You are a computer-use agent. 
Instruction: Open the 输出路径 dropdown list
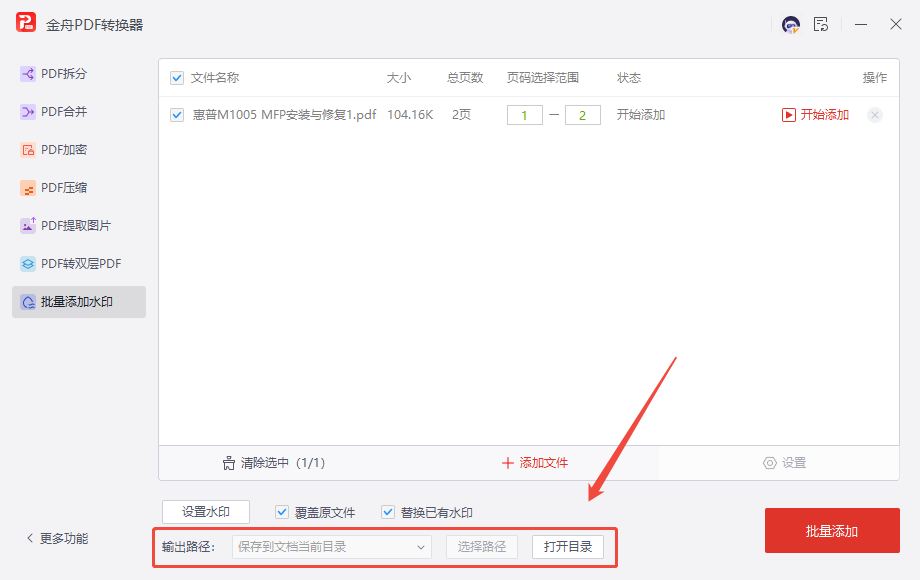332,547
